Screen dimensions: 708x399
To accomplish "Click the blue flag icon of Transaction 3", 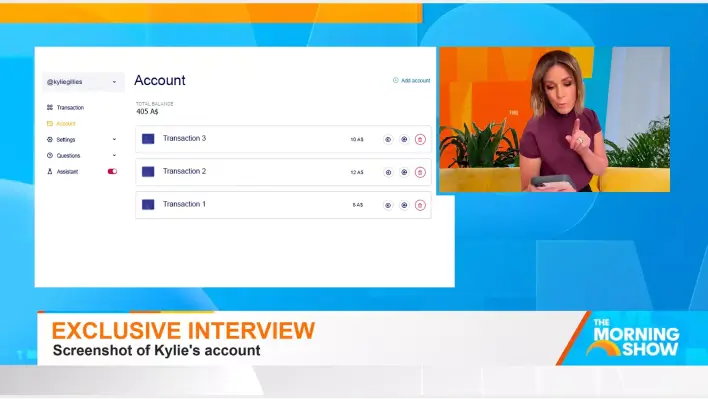I will [x=148, y=139].
